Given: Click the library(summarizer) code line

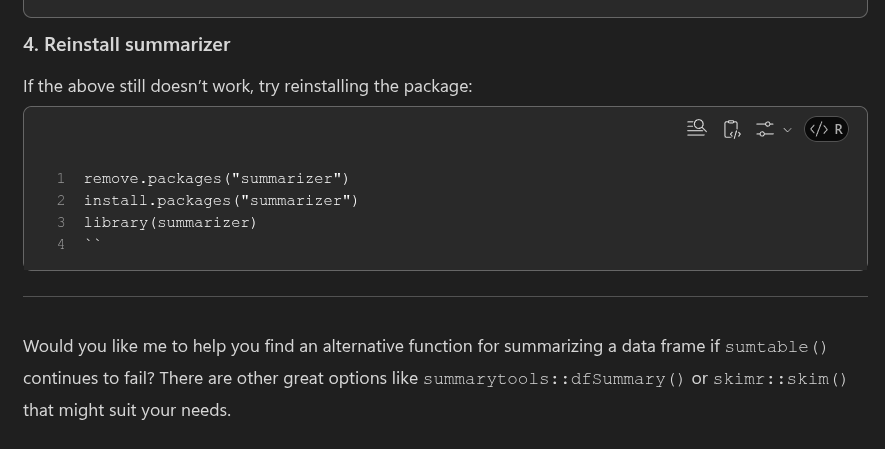Looking at the screenshot, I should [170, 223].
